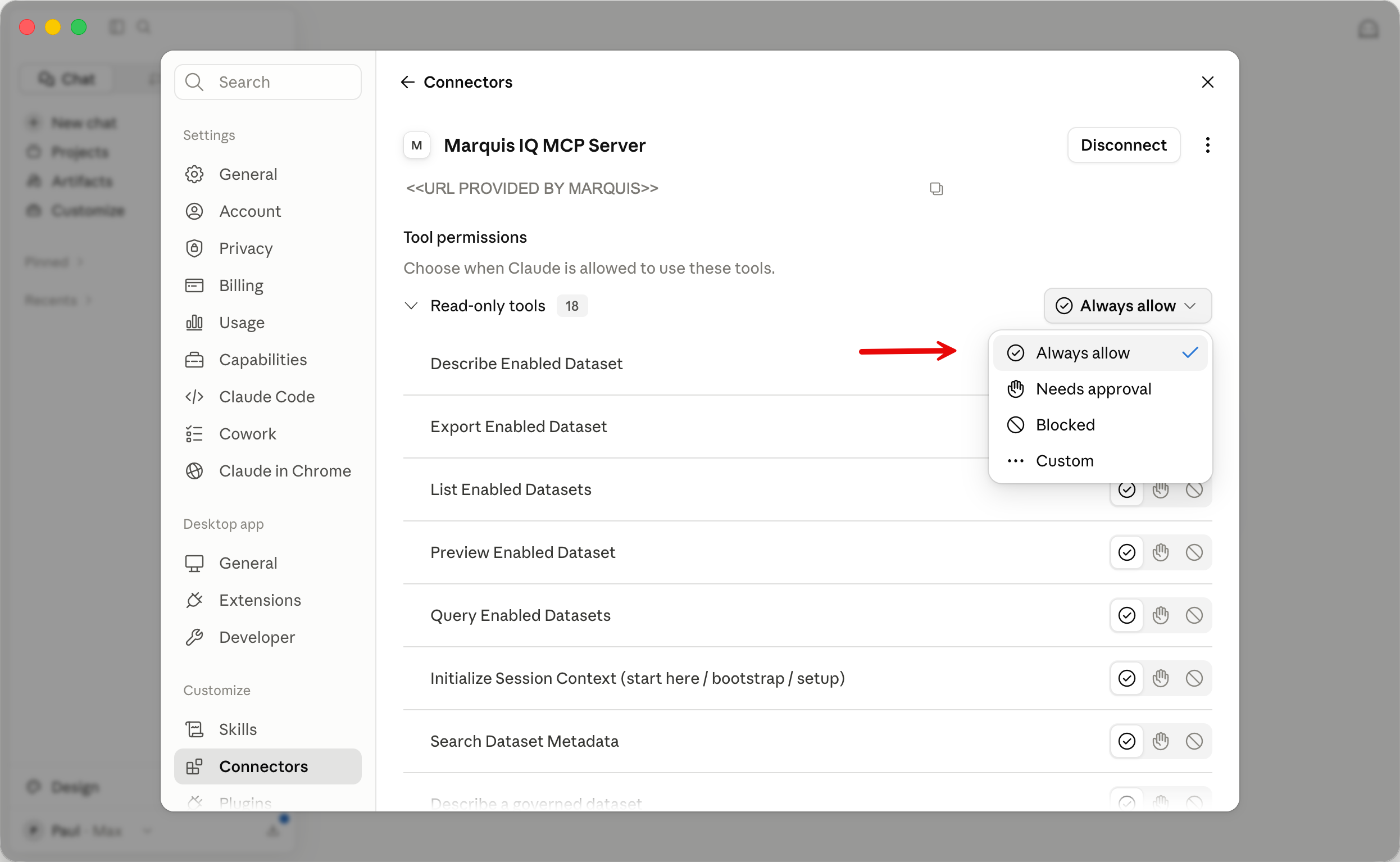
Task: Click the Privacy shield lock icon
Action: 194,248
